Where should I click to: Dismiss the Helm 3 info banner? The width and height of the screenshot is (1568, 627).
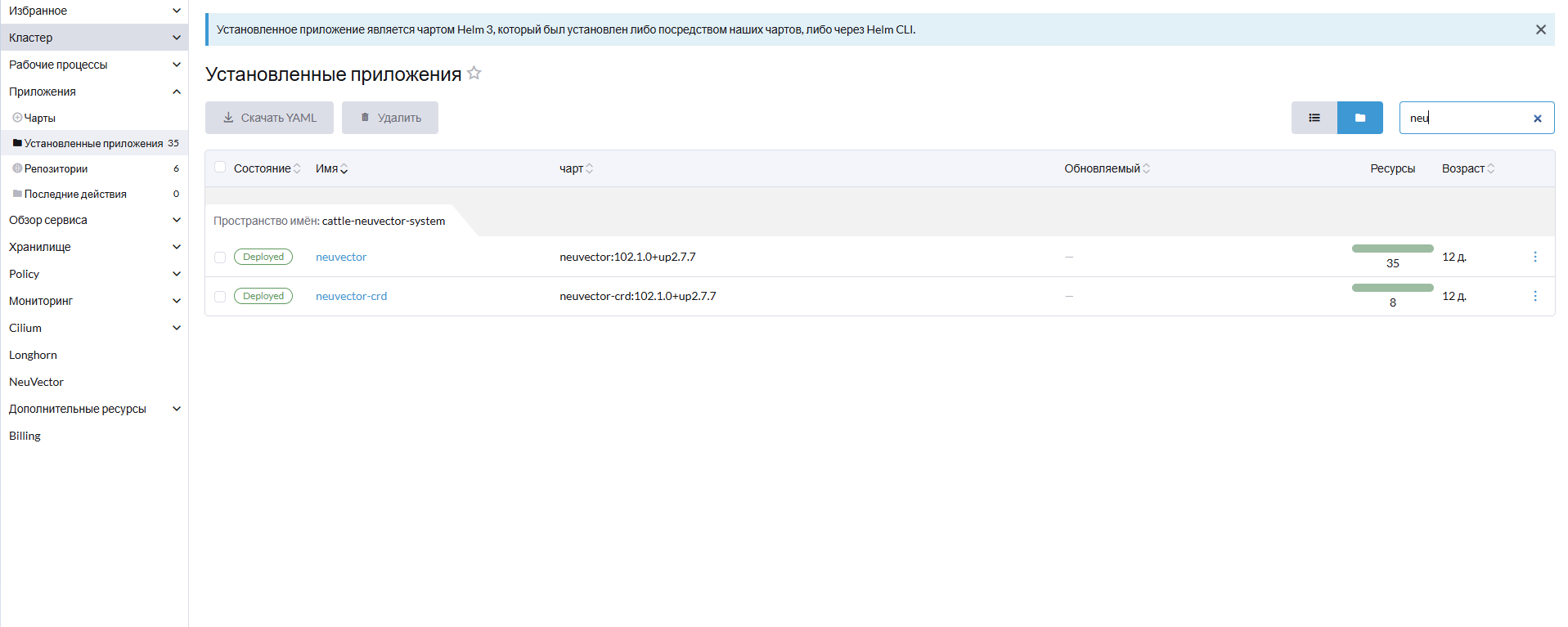click(x=1540, y=29)
